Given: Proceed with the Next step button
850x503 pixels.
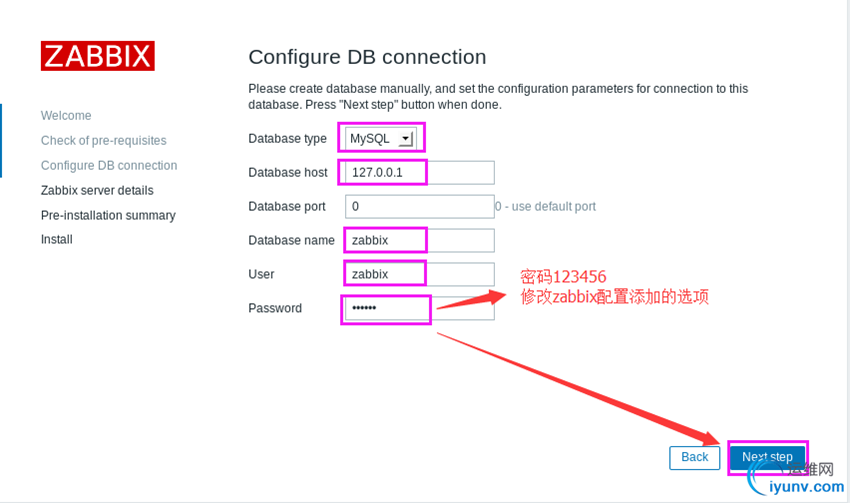Looking at the screenshot, I should point(767,458).
